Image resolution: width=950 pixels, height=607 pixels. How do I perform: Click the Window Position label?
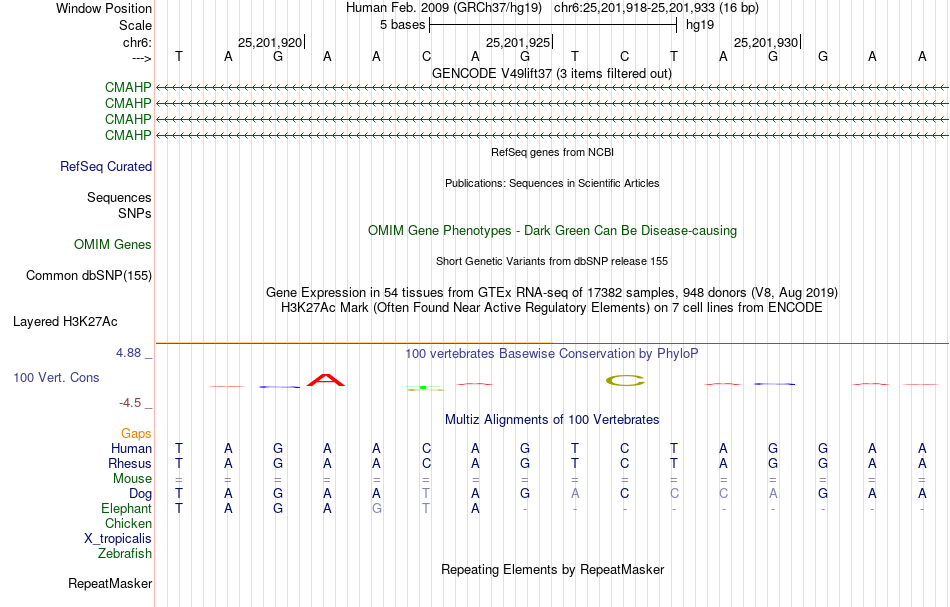pos(104,8)
